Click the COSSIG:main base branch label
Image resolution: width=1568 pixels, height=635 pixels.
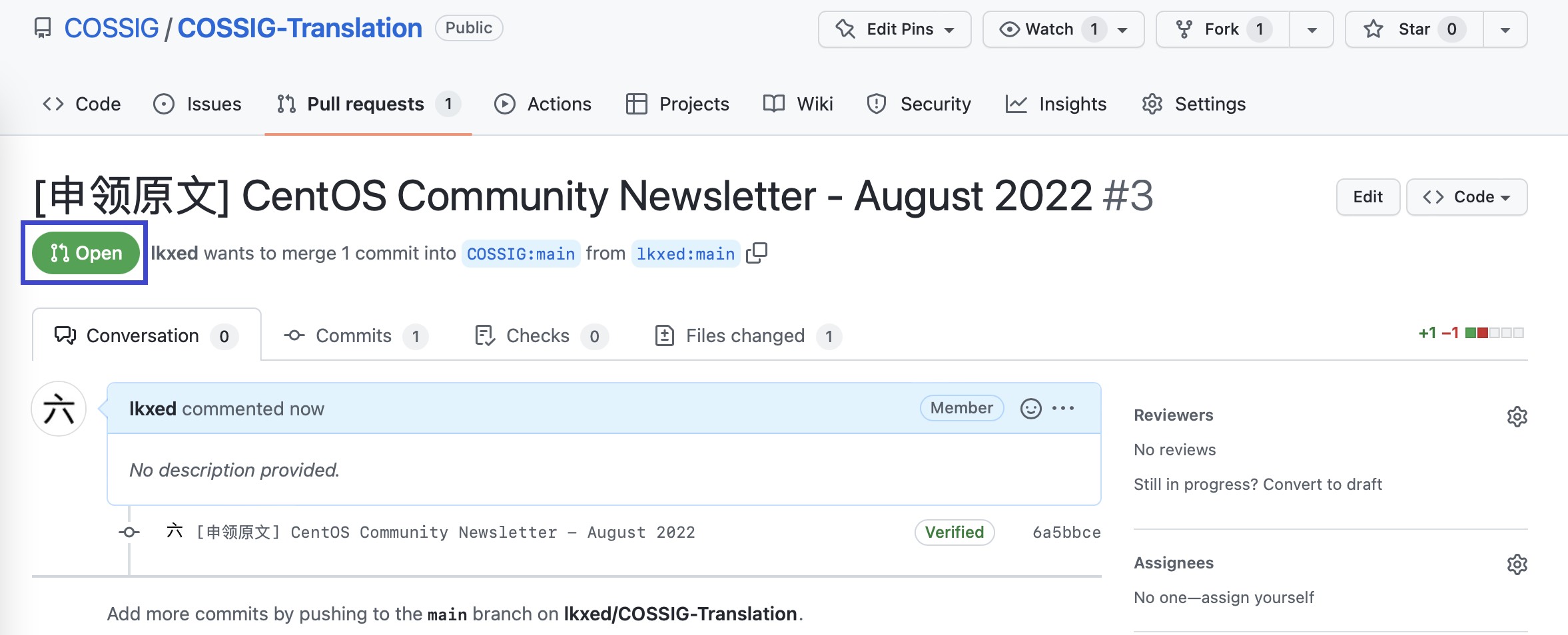(521, 254)
